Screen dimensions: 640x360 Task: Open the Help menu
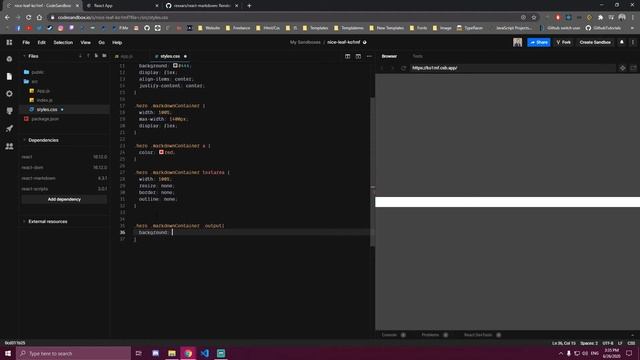click(117, 42)
